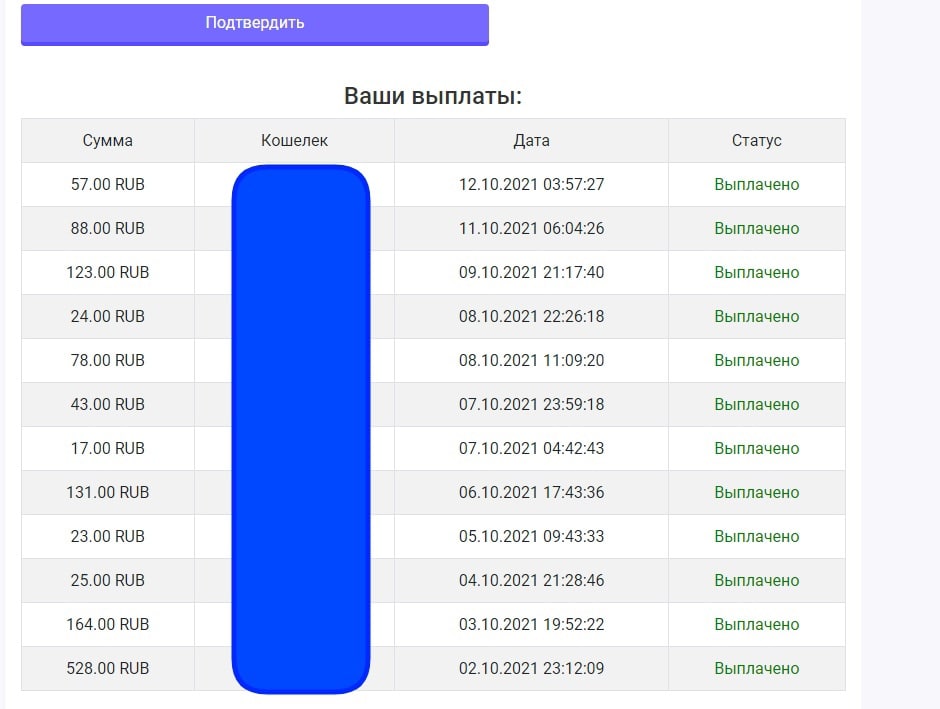Viewport: 940px width, 709px height.
Task: Click Выплачено status for the 57.00 RUB payout
Action: click(x=756, y=185)
